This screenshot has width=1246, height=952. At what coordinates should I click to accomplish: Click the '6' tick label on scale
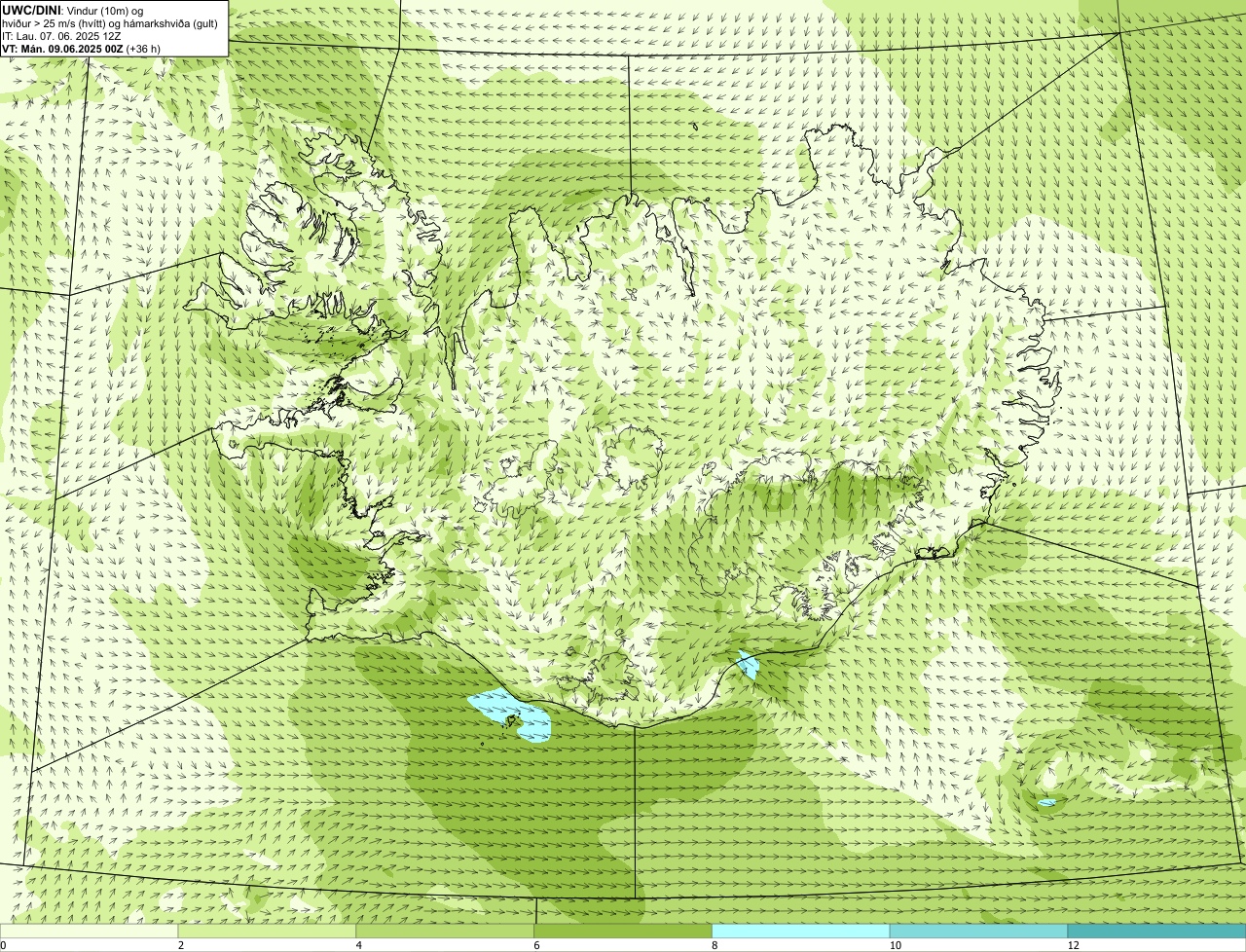point(536,945)
